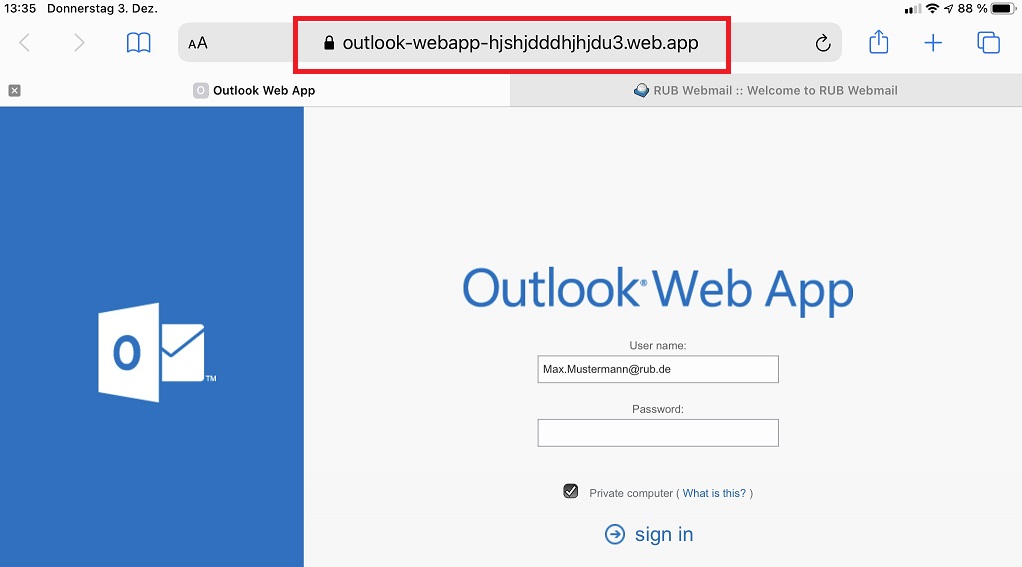Viewport: 1022px width, 567px height.
Task: Switch to the RUB Webmail tab
Action: tap(766, 91)
